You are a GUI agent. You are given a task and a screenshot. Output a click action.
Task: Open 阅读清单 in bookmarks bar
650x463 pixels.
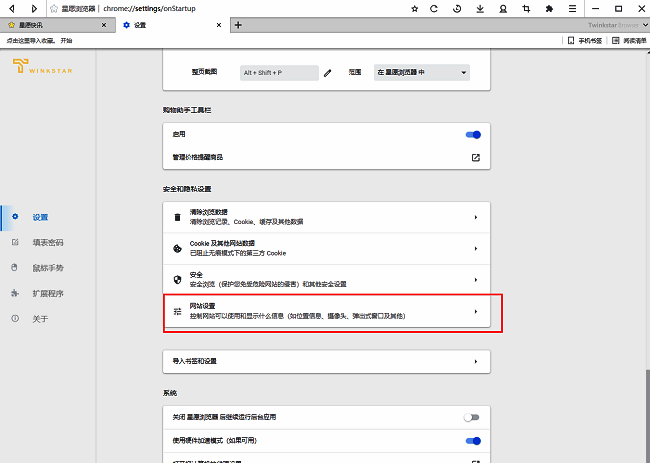[x=629, y=41]
